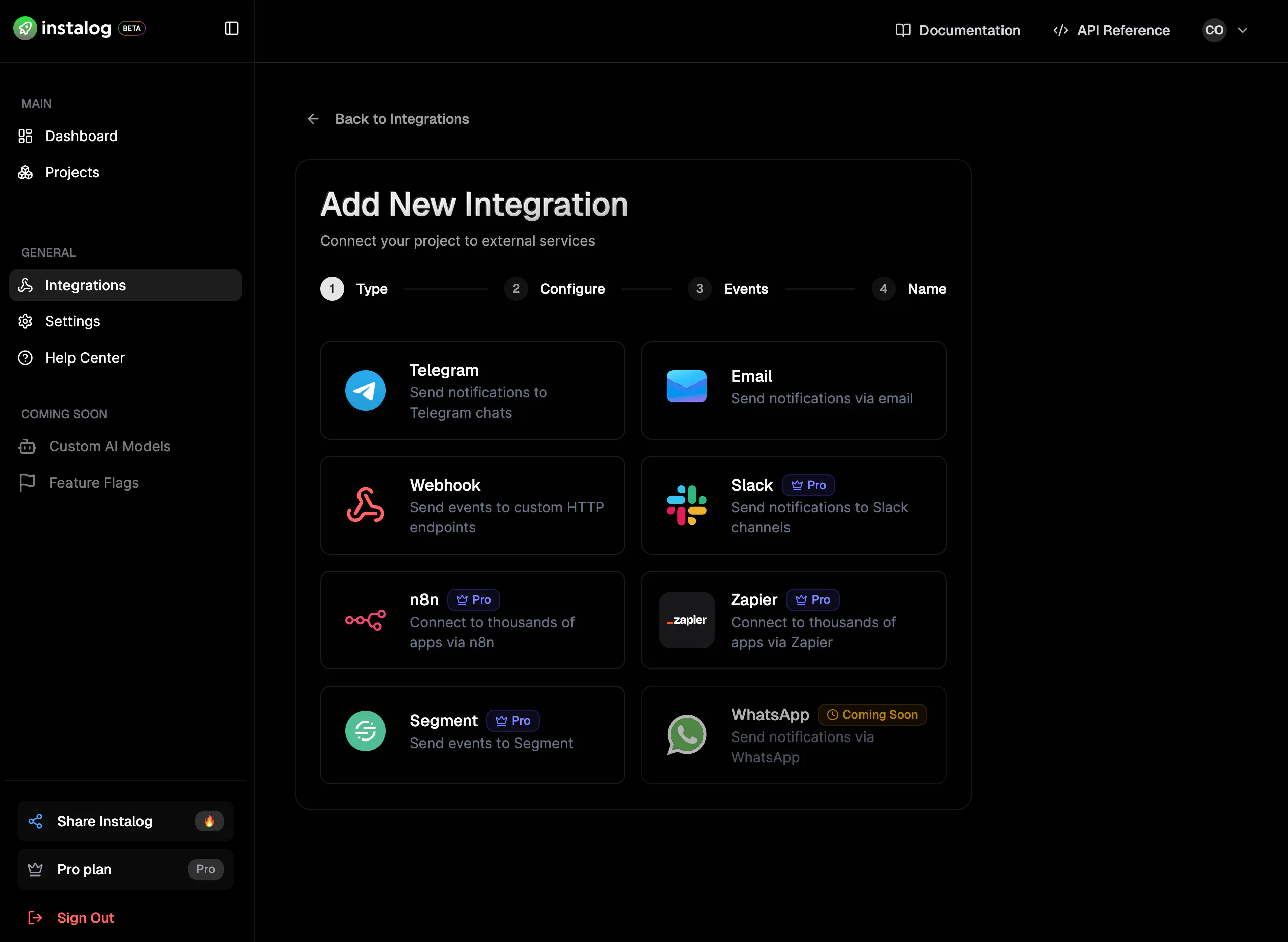Click the Webhook logo icon in card
Screen dimensions: 1288x942
(366, 505)
